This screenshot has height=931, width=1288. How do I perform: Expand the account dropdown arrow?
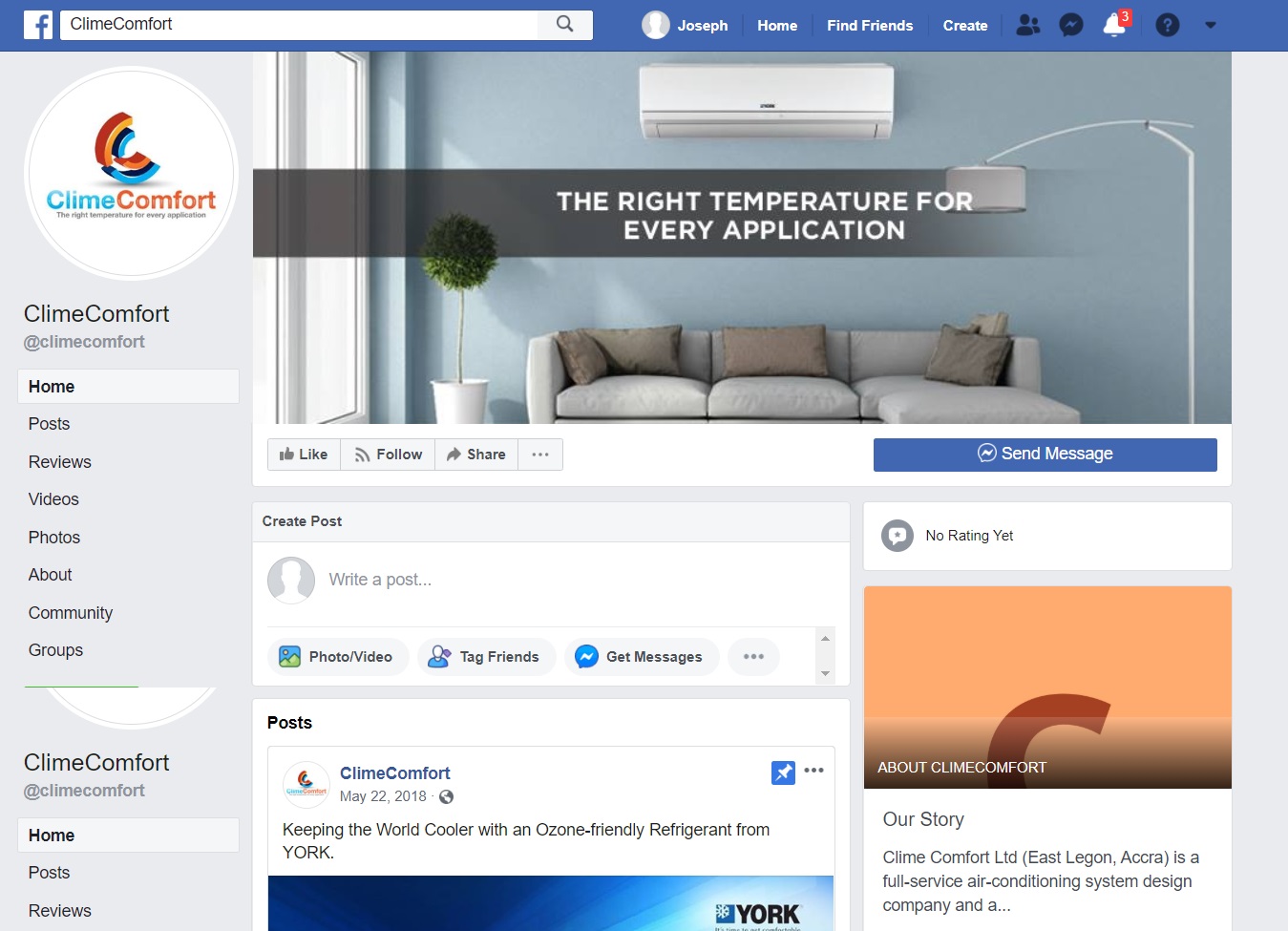[x=1211, y=25]
